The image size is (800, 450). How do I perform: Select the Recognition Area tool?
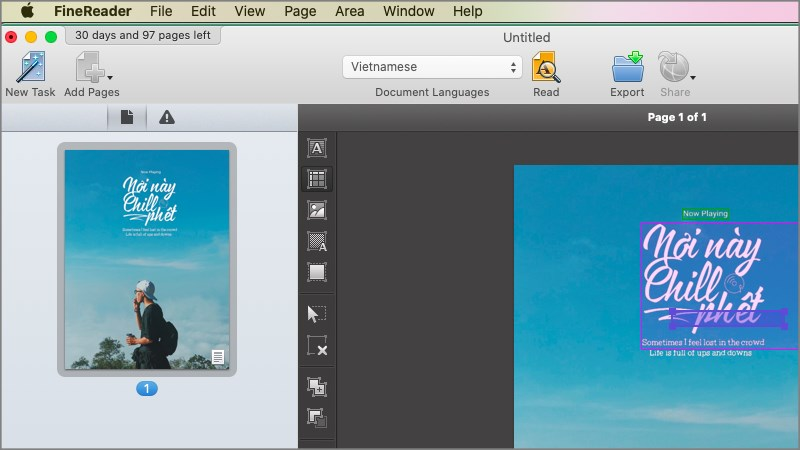point(317,272)
